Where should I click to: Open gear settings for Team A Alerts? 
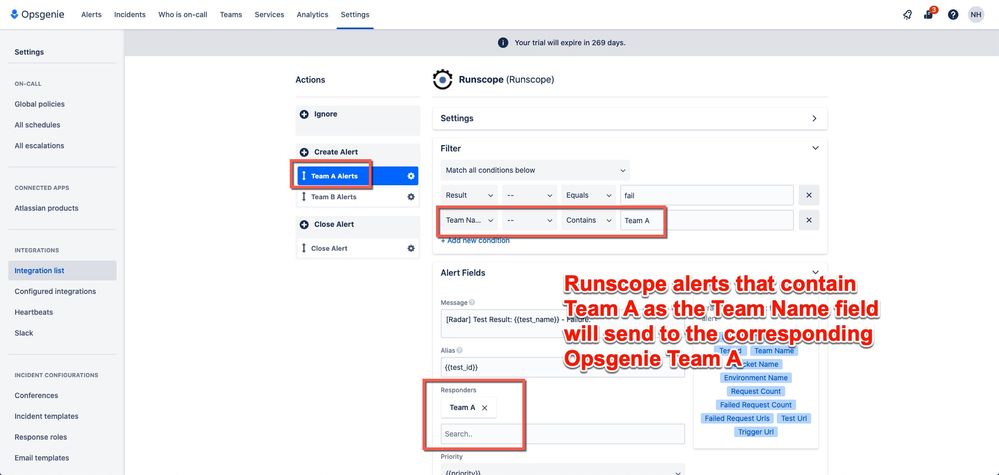click(x=411, y=176)
